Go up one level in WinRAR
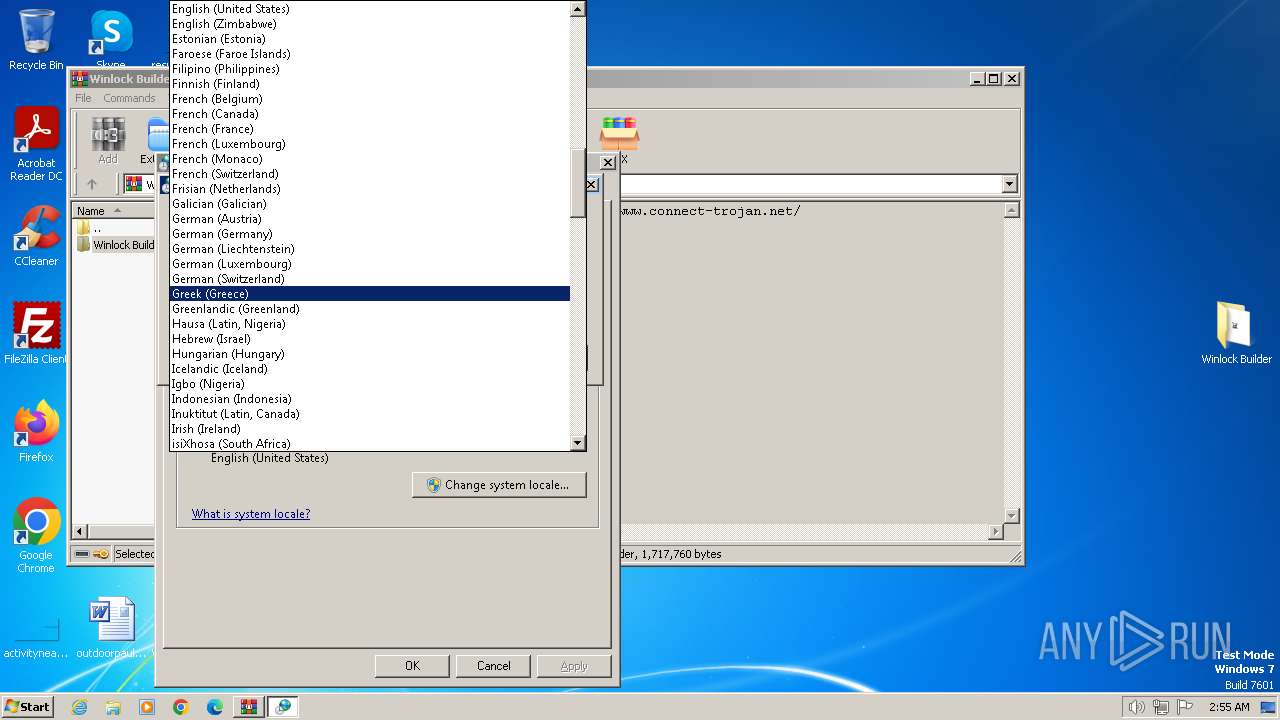The height and width of the screenshot is (720, 1280). pos(92,184)
